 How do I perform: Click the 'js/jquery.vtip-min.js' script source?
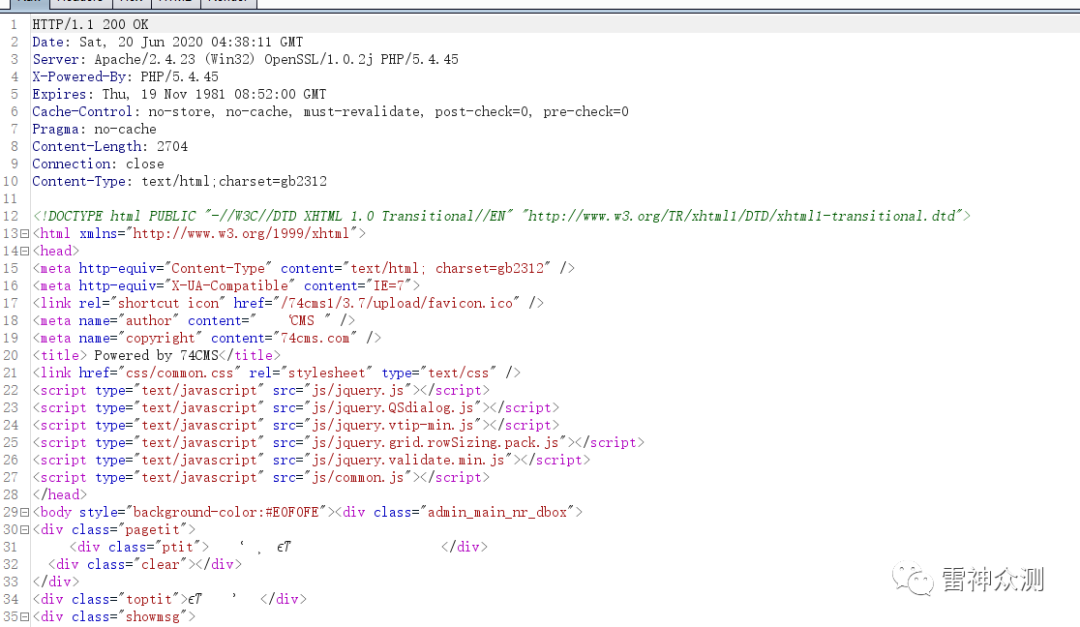(393, 425)
